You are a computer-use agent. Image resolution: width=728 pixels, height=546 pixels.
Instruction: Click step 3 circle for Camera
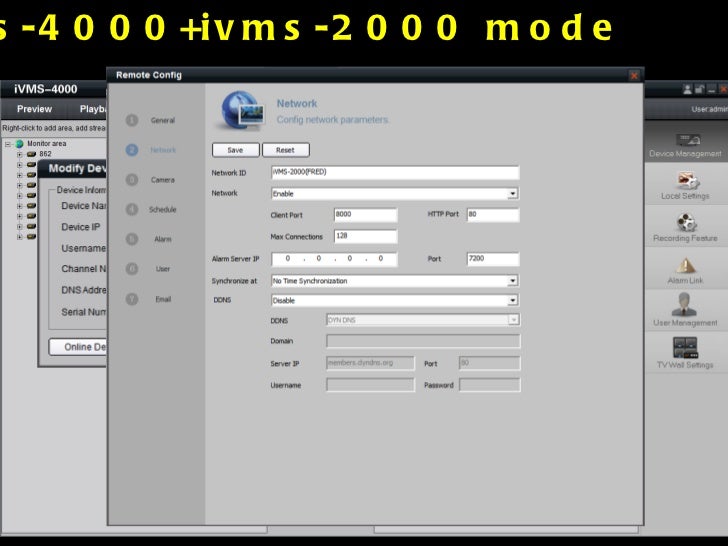(132, 180)
